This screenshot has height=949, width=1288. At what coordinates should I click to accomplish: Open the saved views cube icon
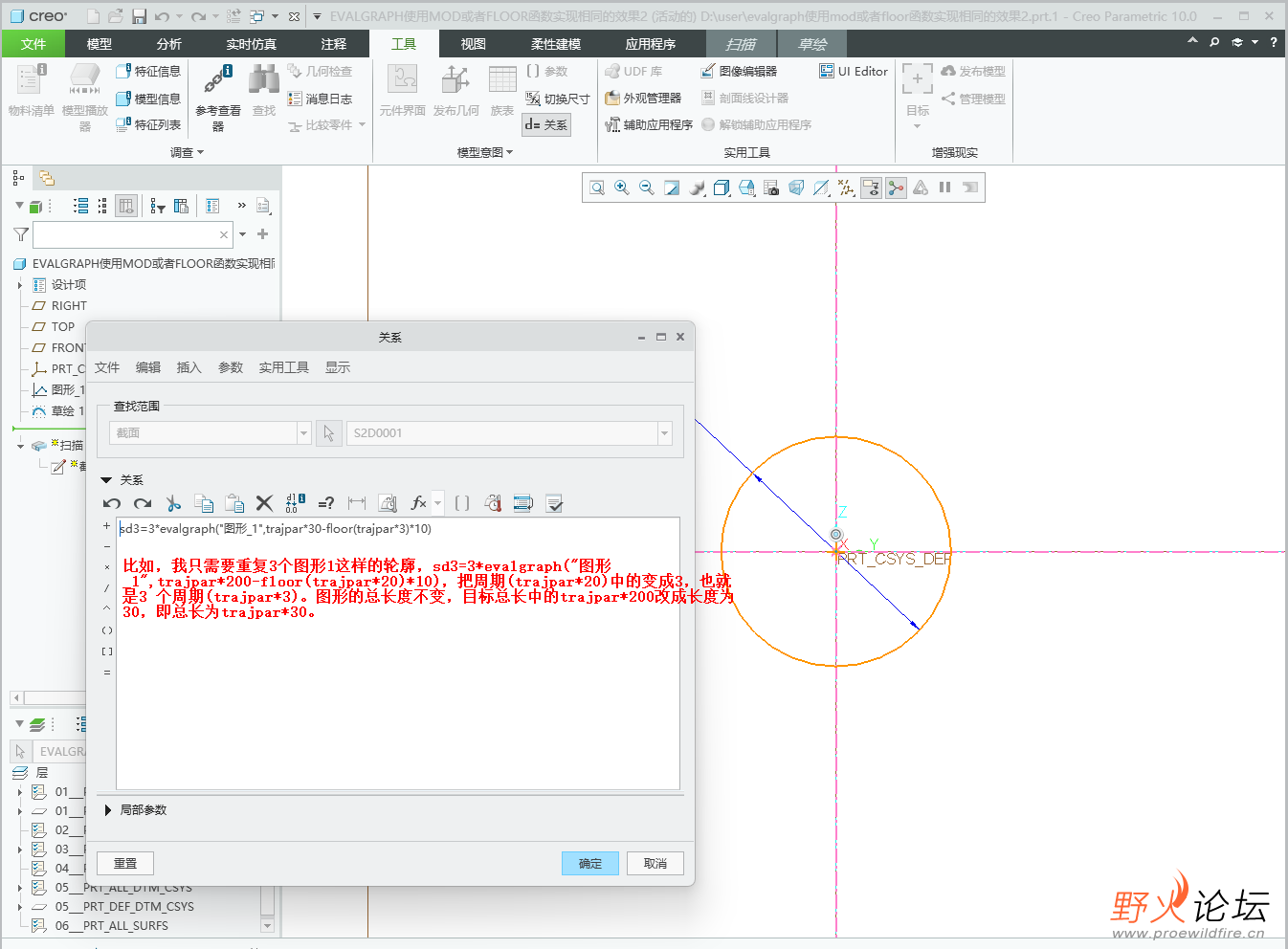746,188
